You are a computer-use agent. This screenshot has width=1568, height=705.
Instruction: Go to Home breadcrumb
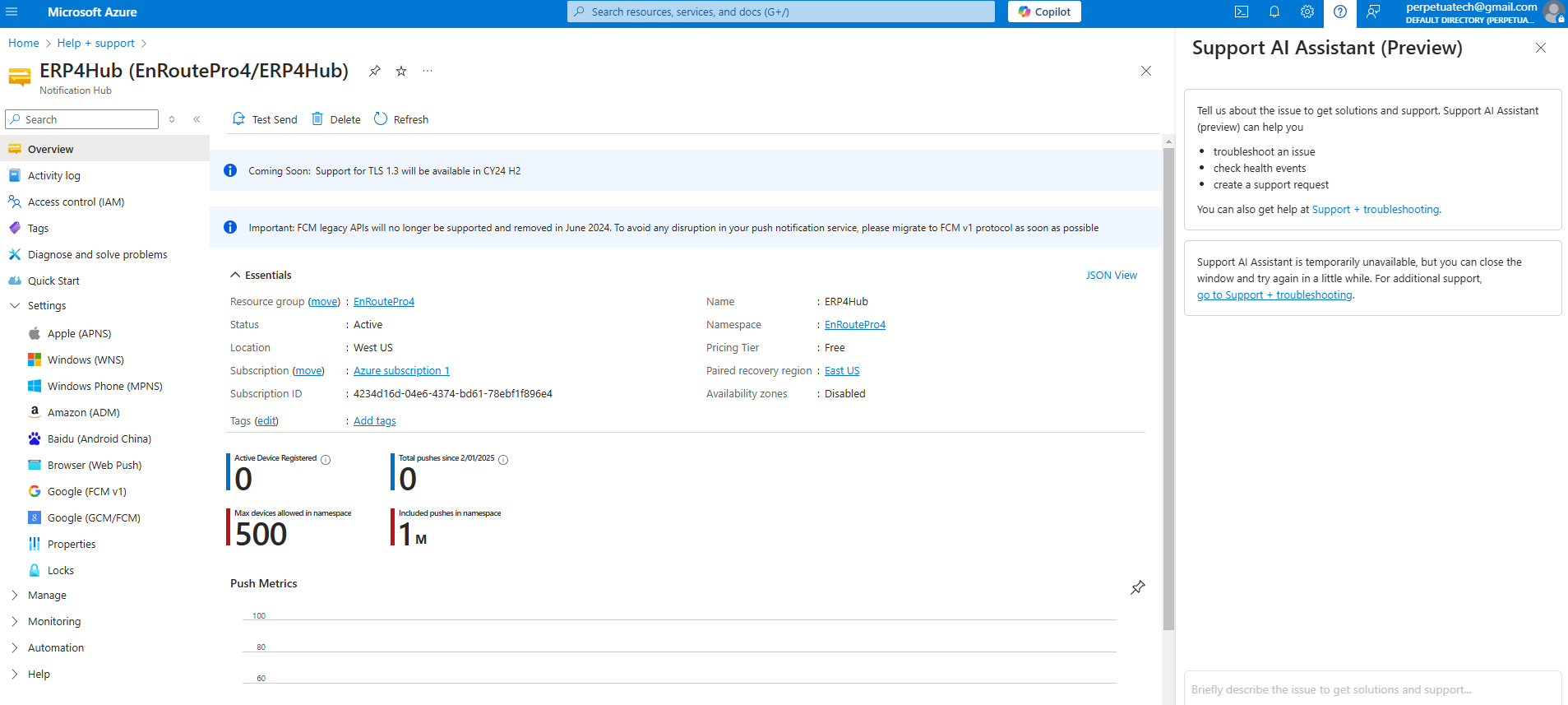point(24,43)
